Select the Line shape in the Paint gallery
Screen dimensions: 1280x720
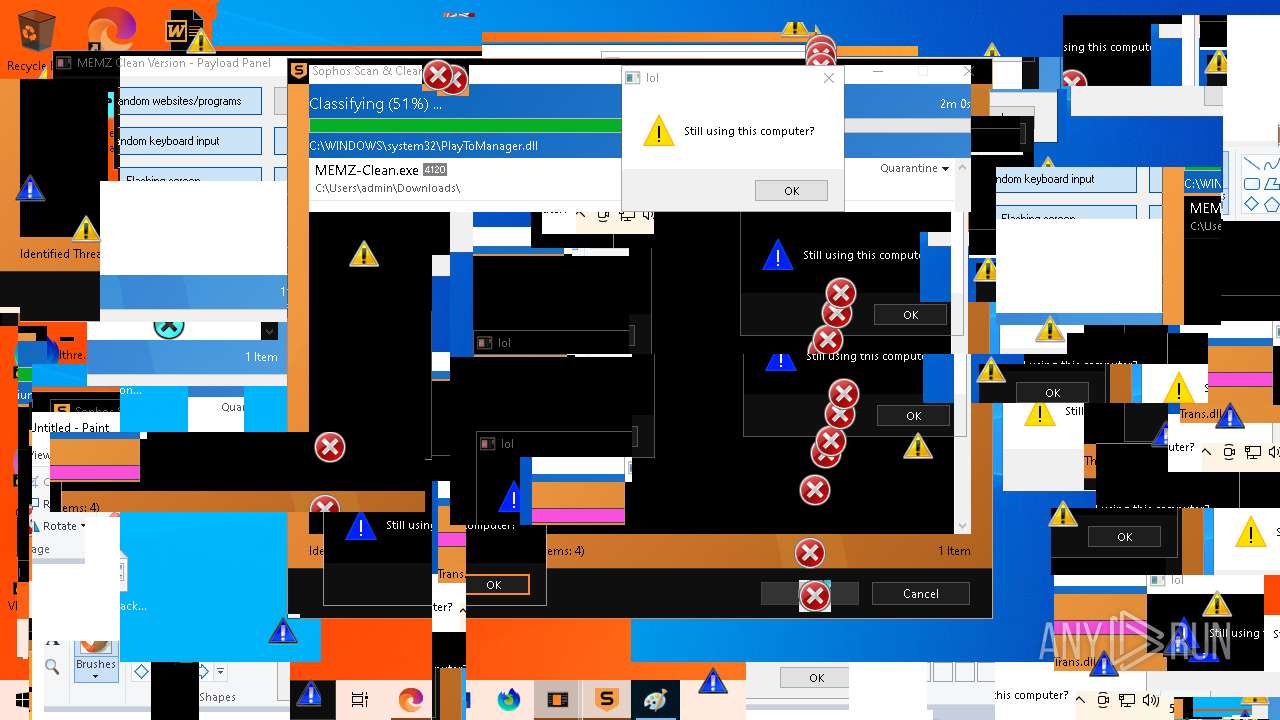(x=1250, y=165)
